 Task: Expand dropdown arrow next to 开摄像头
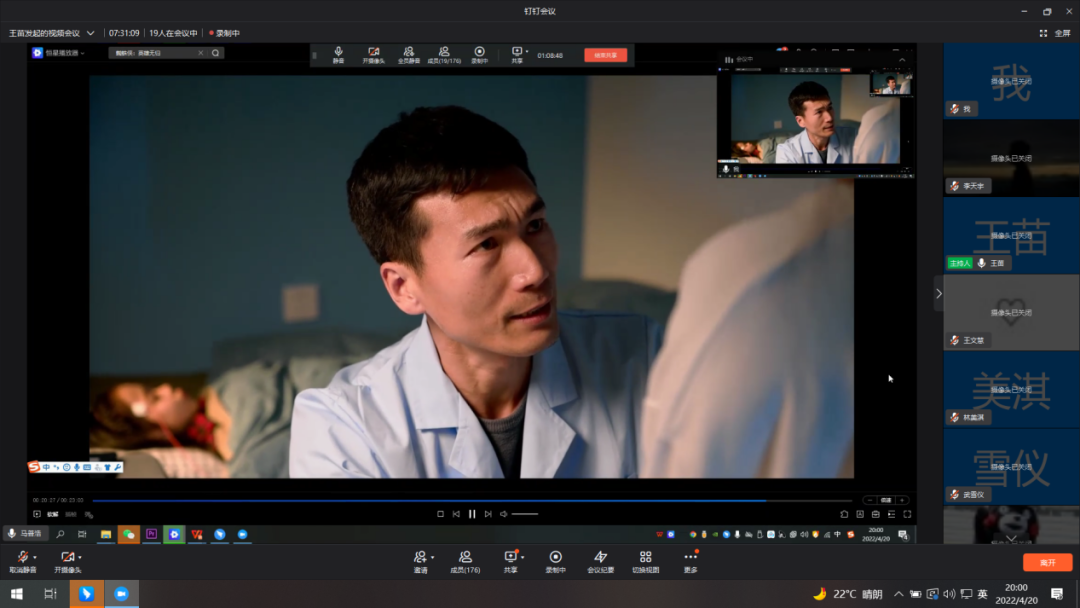[x=81, y=557]
